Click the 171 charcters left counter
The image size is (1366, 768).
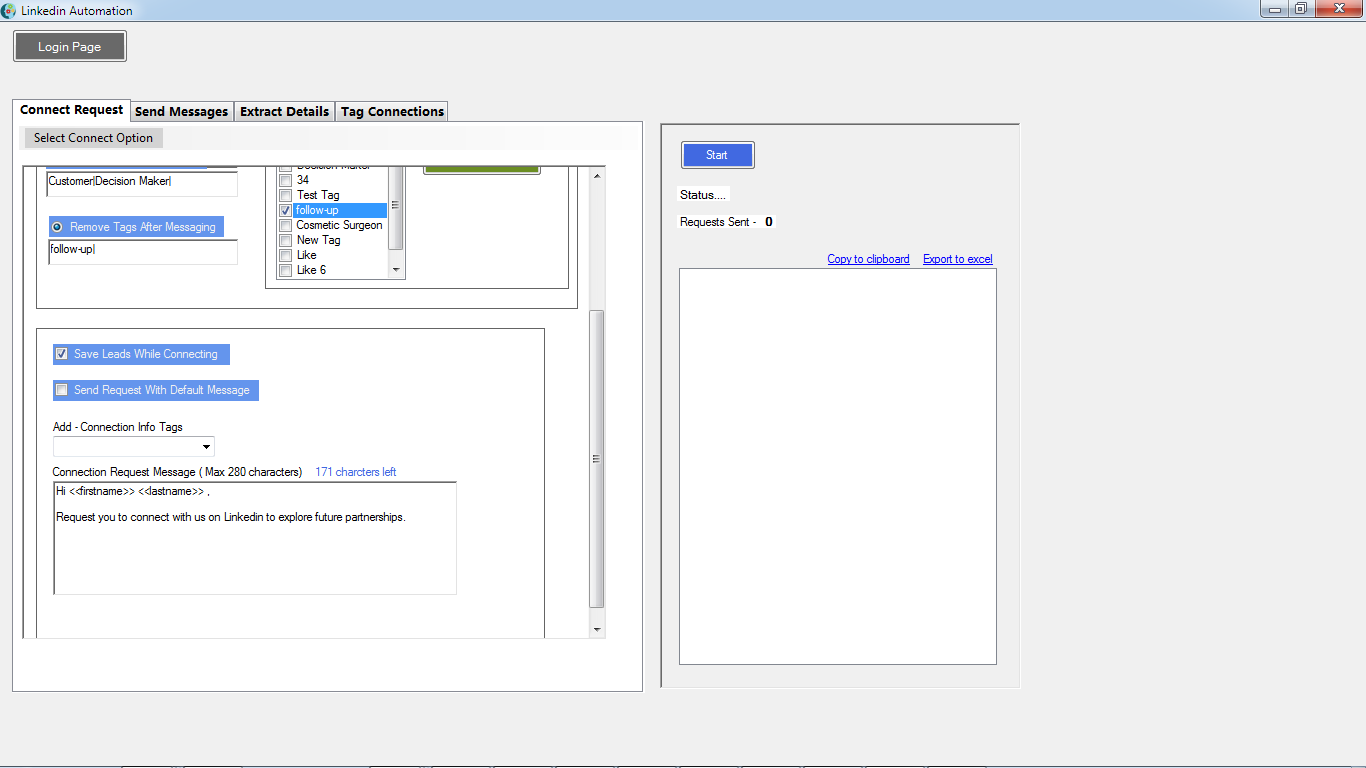(356, 472)
